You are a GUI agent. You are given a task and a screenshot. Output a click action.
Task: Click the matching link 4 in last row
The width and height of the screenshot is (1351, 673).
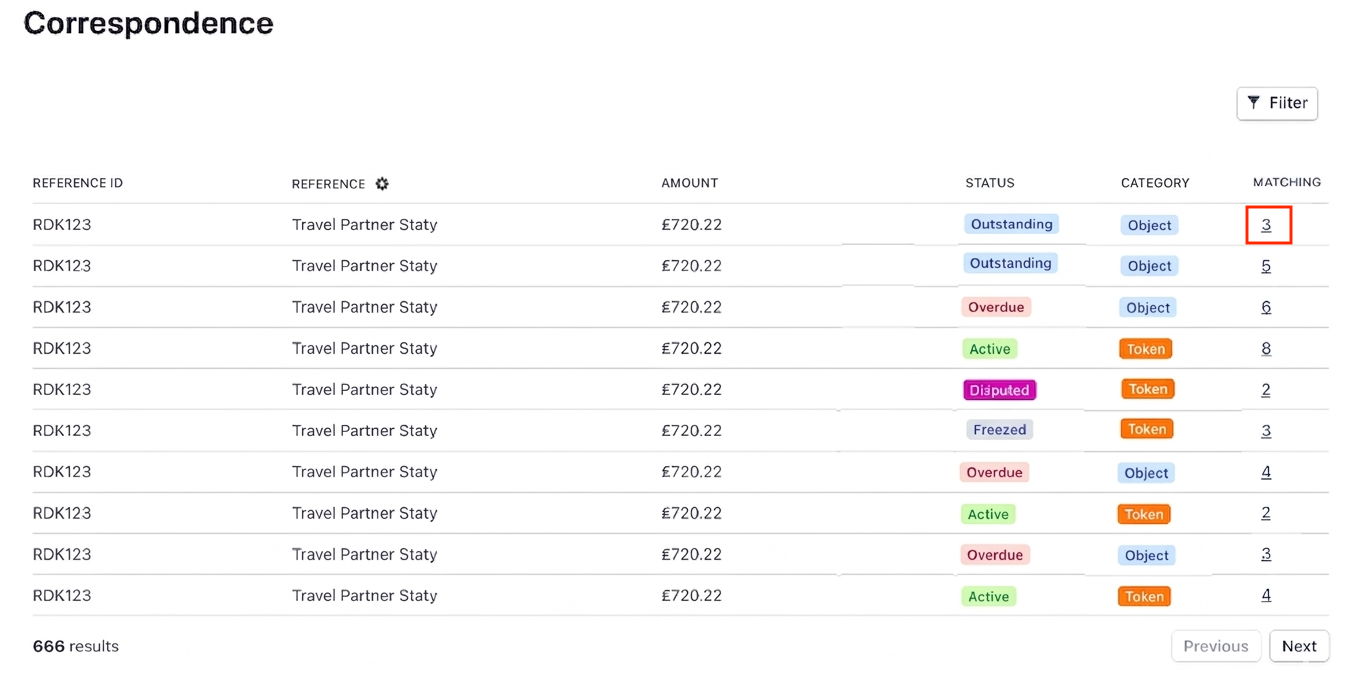[x=1266, y=595]
